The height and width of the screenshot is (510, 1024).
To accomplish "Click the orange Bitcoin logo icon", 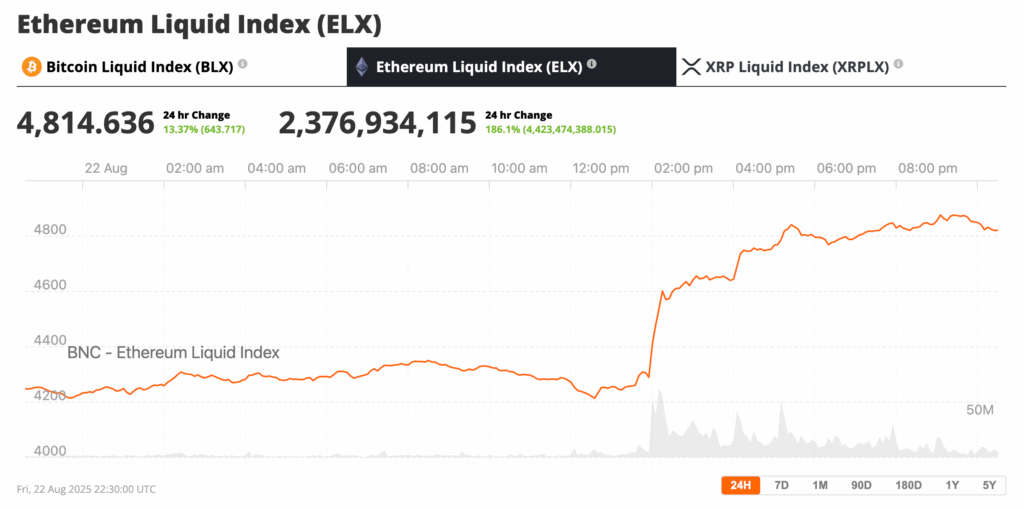I will point(31,67).
